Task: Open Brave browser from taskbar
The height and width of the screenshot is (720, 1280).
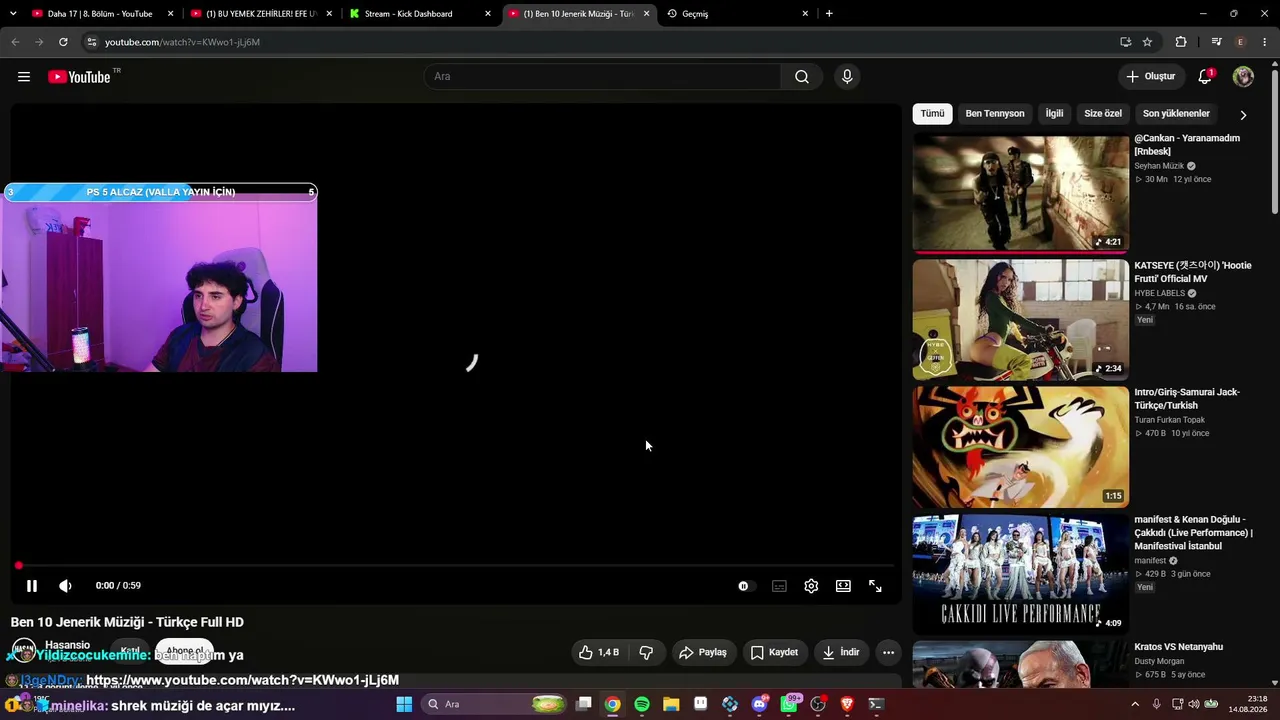Action: (847, 704)
